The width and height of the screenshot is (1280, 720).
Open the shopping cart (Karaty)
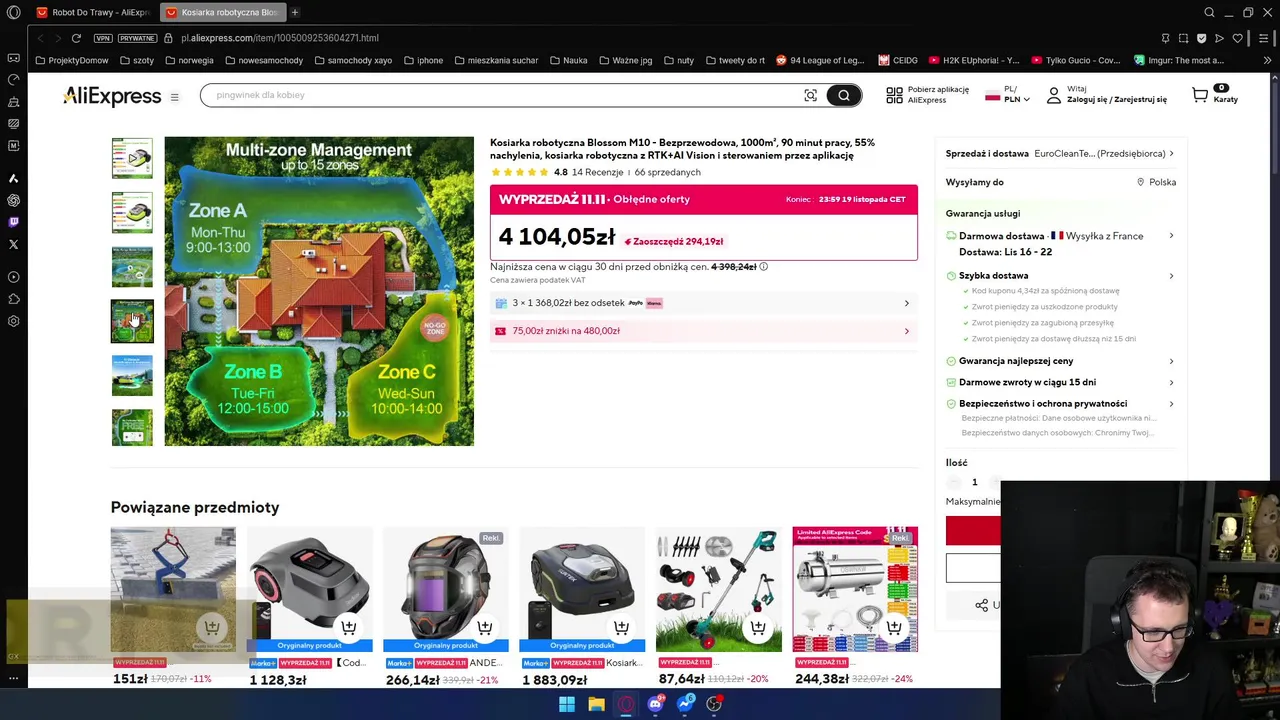(x=1214, y=94)
